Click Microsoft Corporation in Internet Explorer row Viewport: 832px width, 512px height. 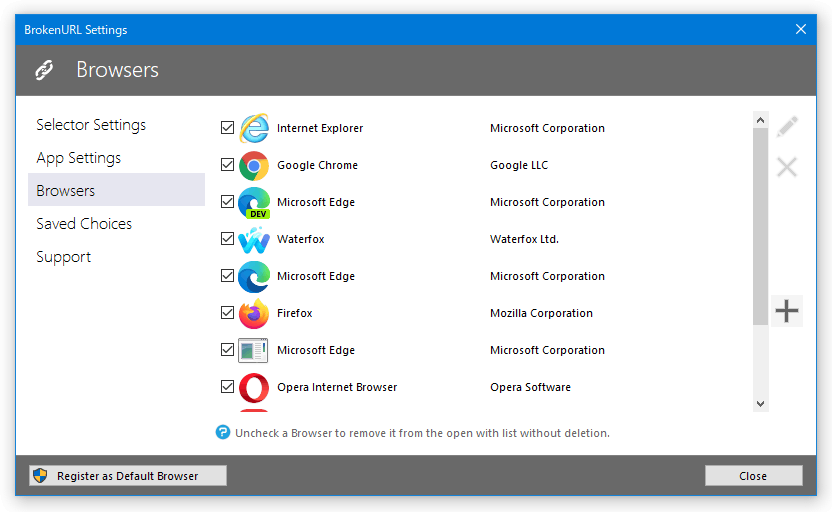pos(547,128)
